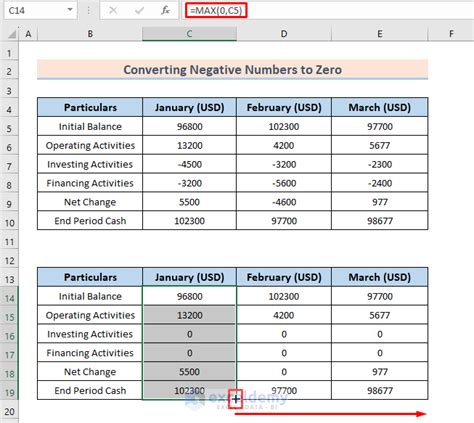Select column C header
Viewport: 474px width, 423px height.
(x=189, y=34)
